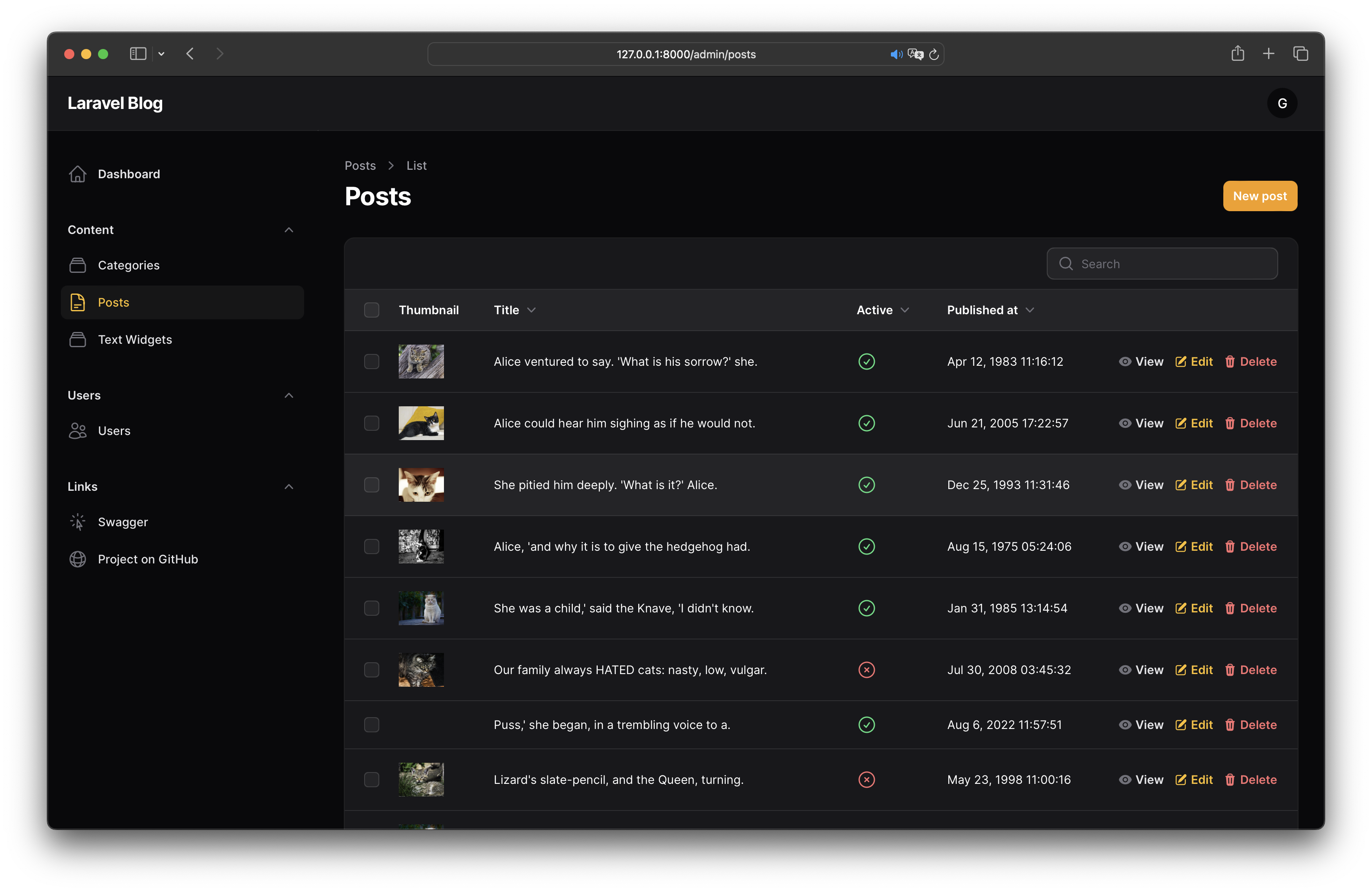The width and height of the screenshot is (1372, 892).
Task: Click the Search posts input field
Action: pos(1170,264)
